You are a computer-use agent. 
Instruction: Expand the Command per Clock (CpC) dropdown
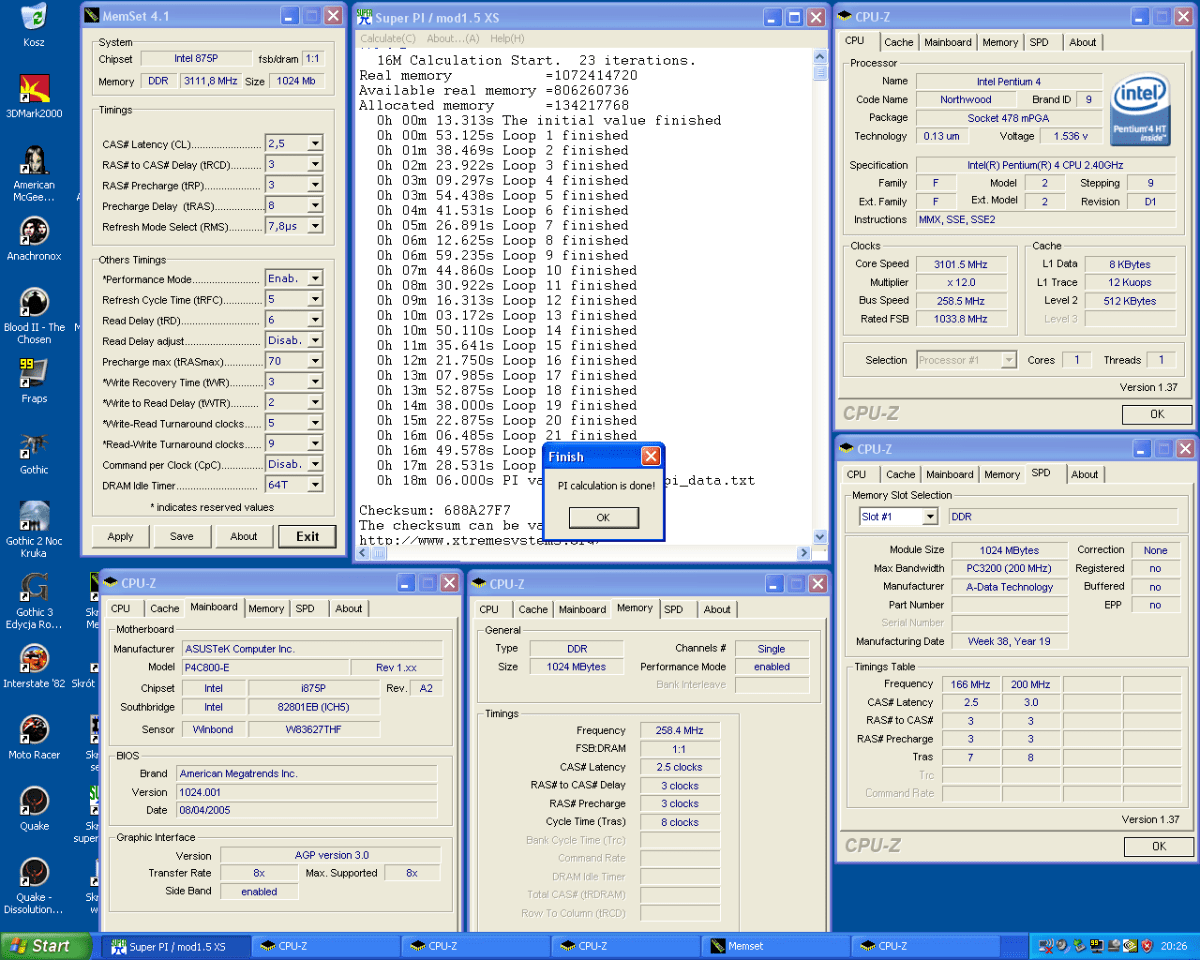pos(315,464)
